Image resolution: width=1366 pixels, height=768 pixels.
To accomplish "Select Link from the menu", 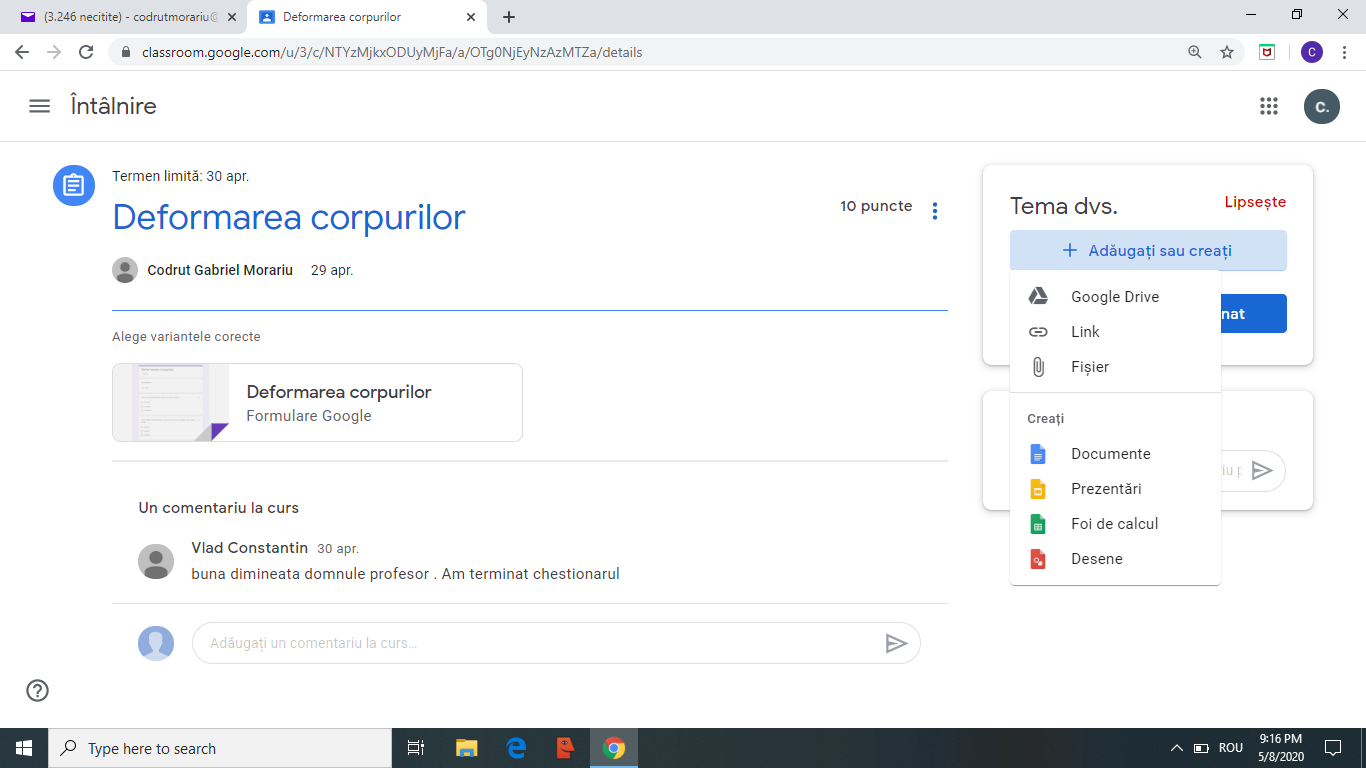I will (1115, 332).
